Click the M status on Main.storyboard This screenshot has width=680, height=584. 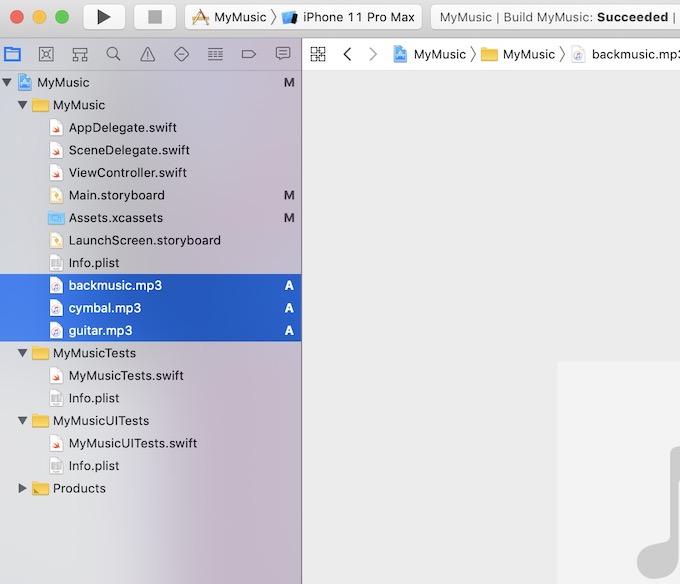tap(289, 195)
